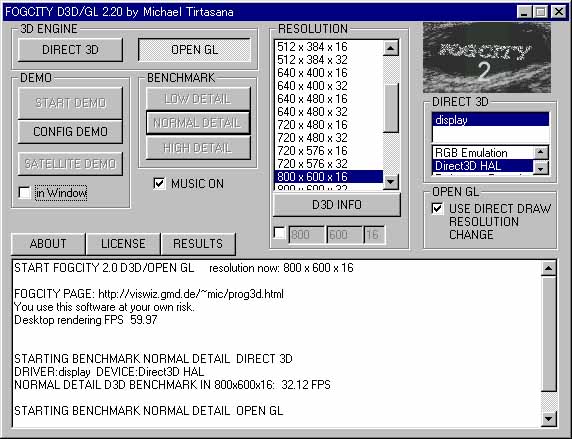Choose 720 x 576 x 16 entry
The width and height of the screenshot is (572, 439).
pyautogui.click(x=329, y=151)
